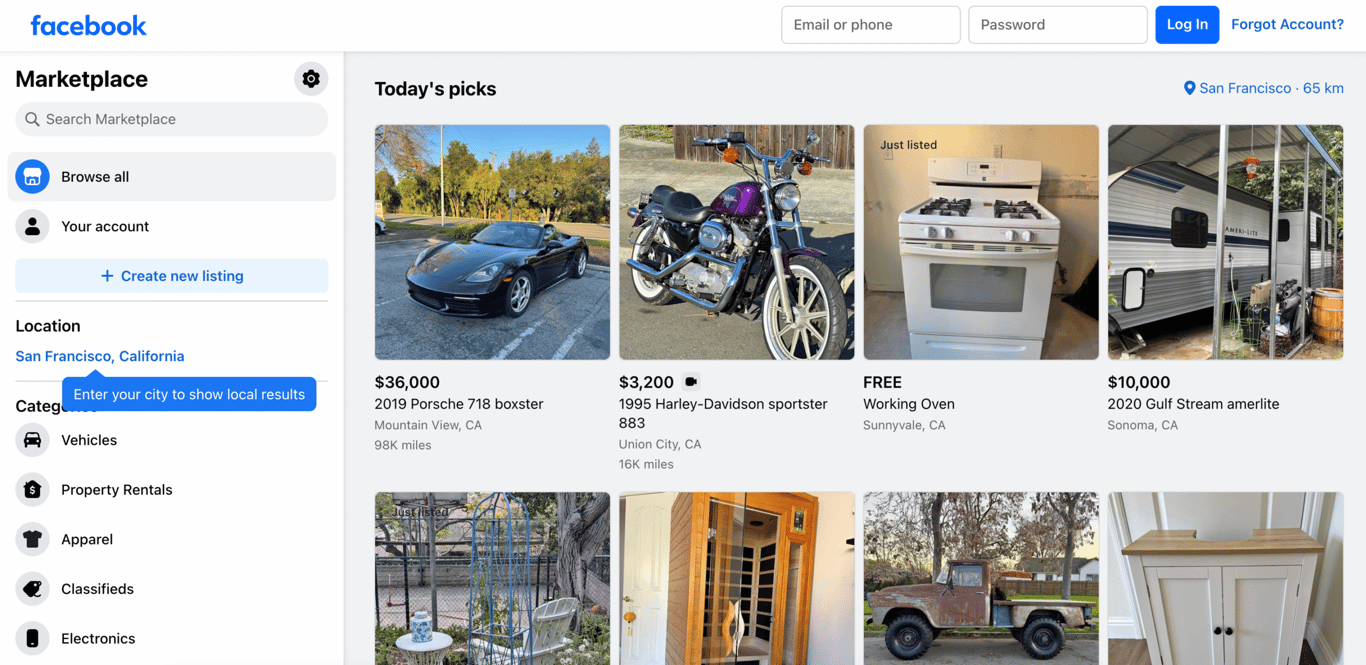Click Create new listing

click(x=171, y=276)
